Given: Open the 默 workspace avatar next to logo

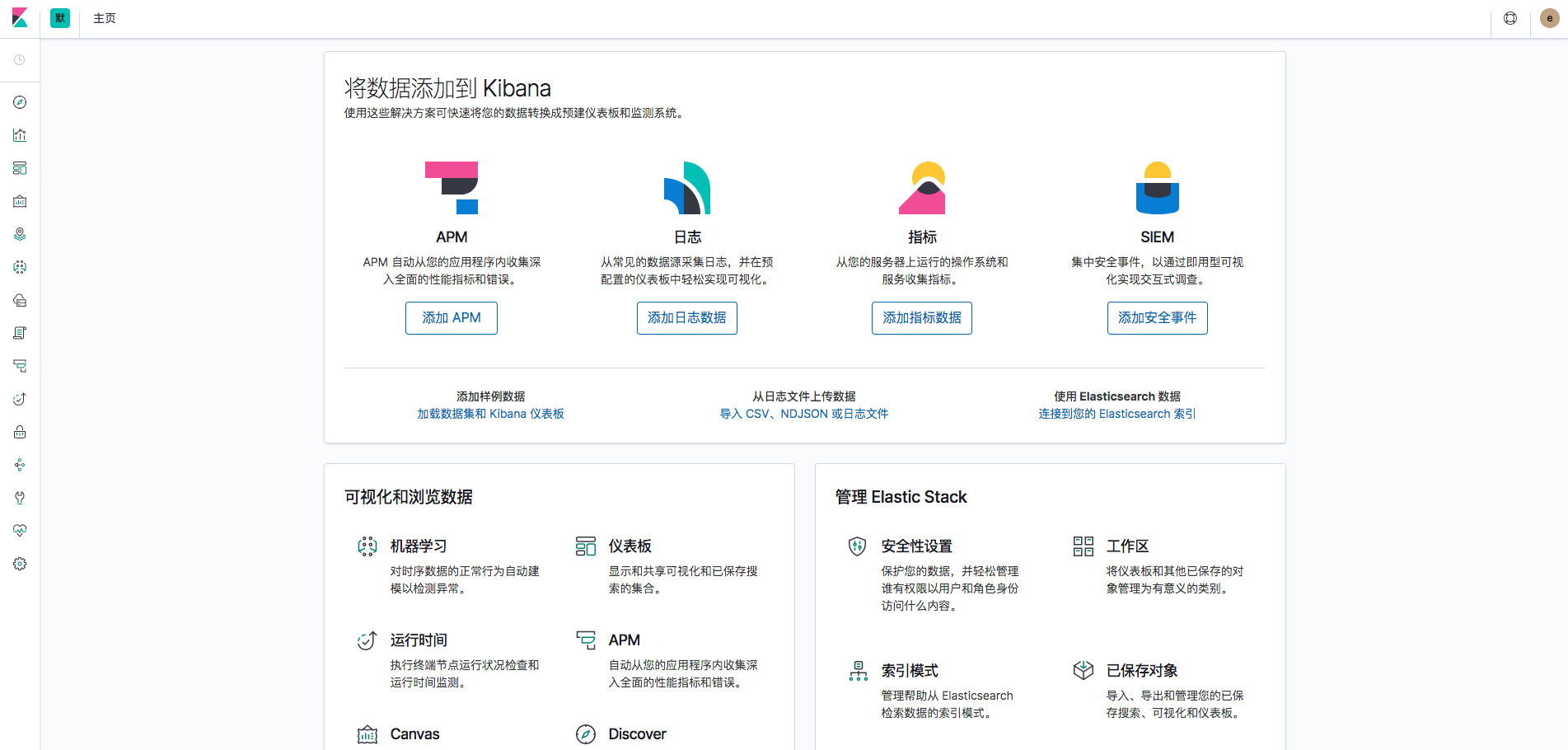Looking at the screenshot, I should pos(59,17).
